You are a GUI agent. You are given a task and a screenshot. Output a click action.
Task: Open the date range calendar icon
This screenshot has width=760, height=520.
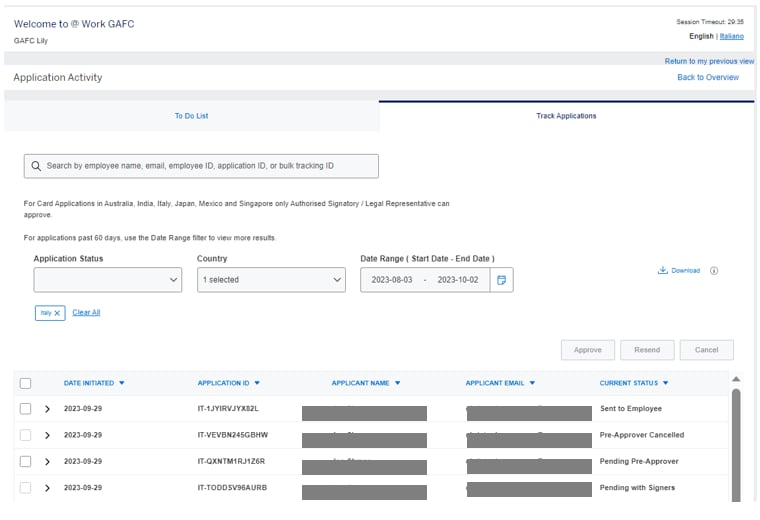click(501, 280)
